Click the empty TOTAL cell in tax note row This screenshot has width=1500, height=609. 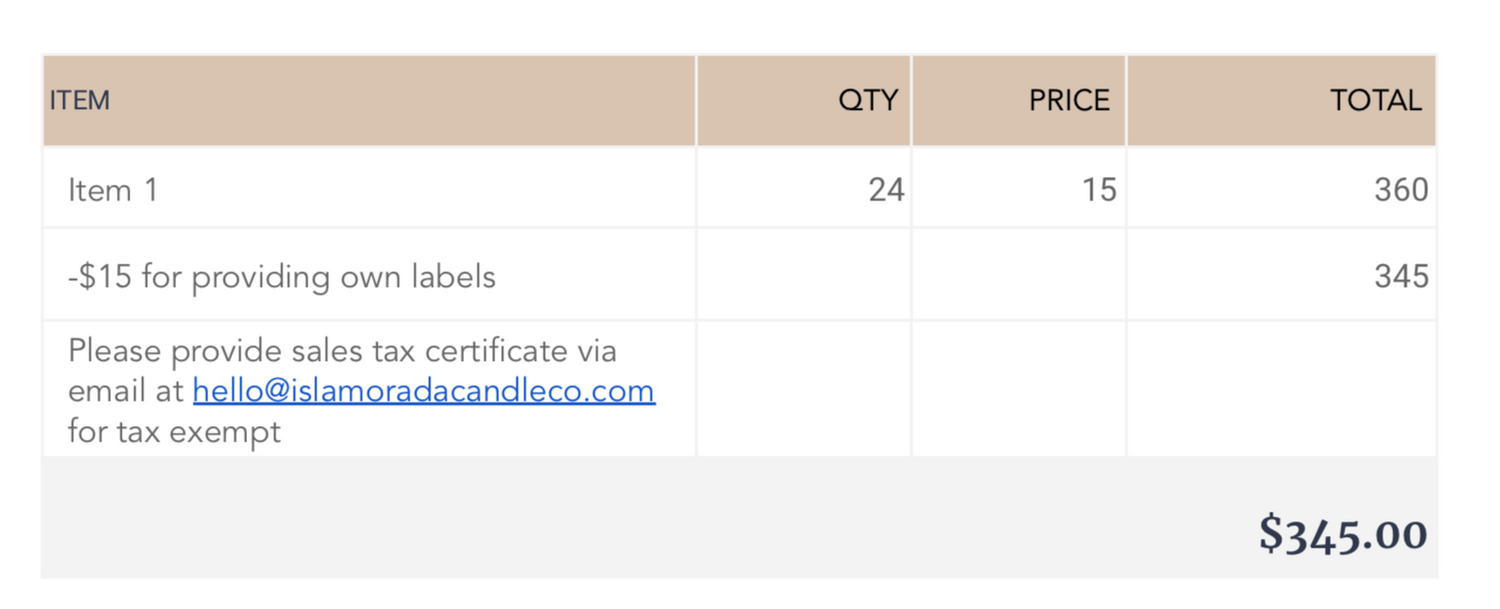tap(1282, 389)
